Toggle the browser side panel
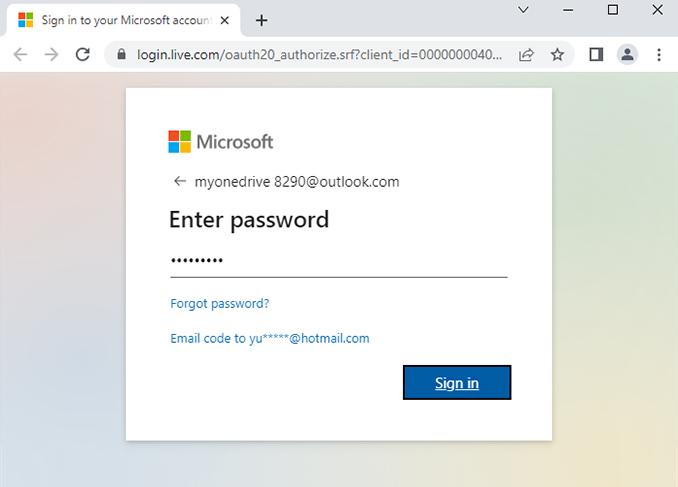678x487 pixels. click(596, 55)
